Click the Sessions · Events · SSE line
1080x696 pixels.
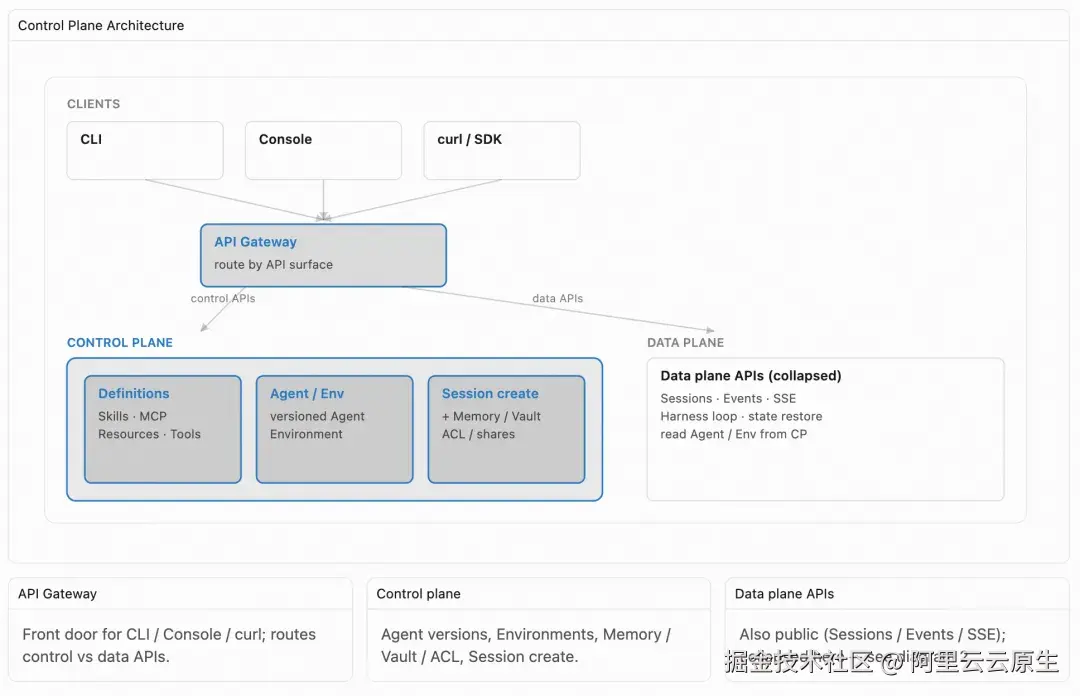(728, 398)
